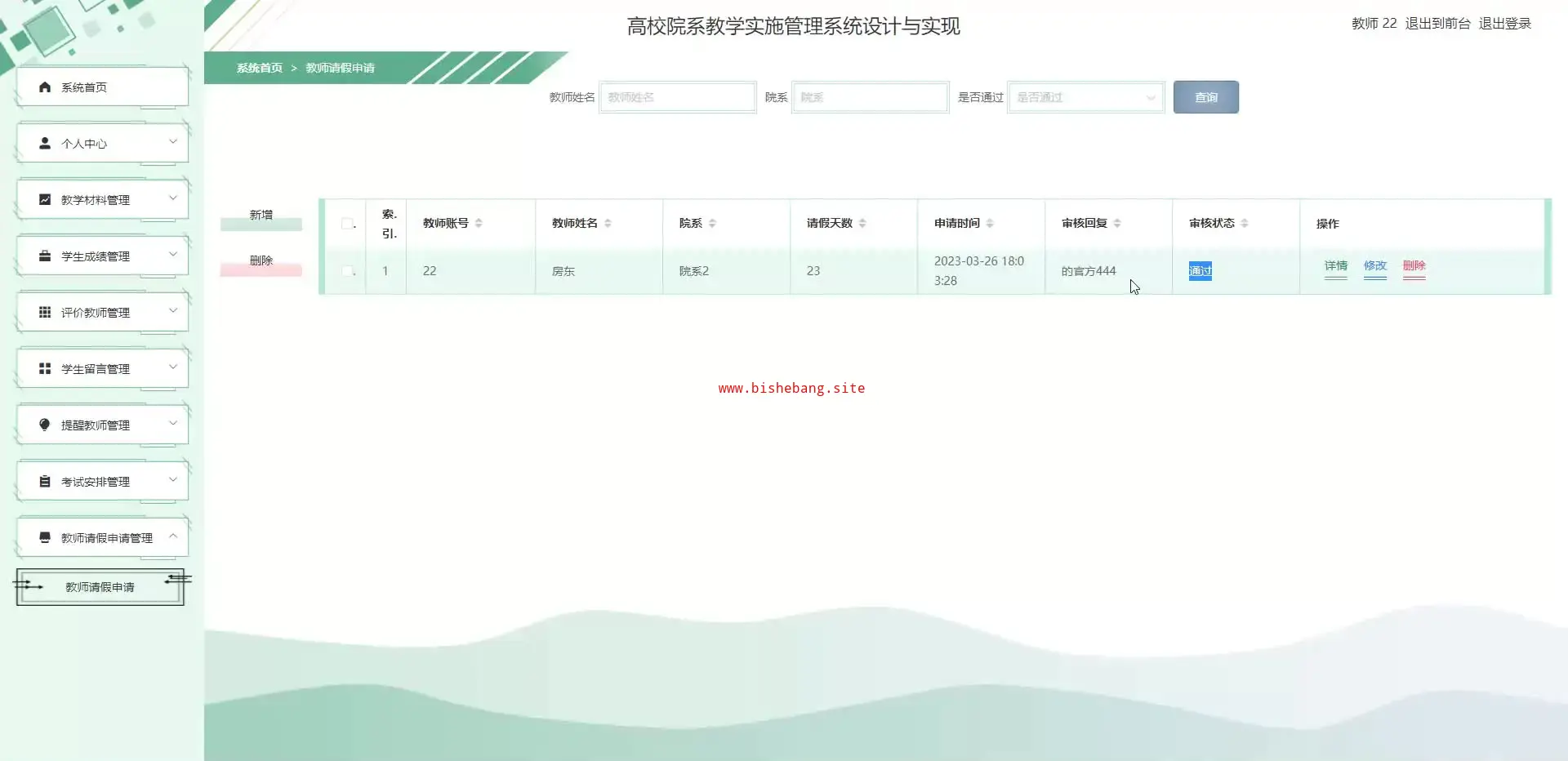The width and height of the screenshot is (1568, 761).
Task: Expand the 个人中心 menu chevron
Action: tap(173, 142)
